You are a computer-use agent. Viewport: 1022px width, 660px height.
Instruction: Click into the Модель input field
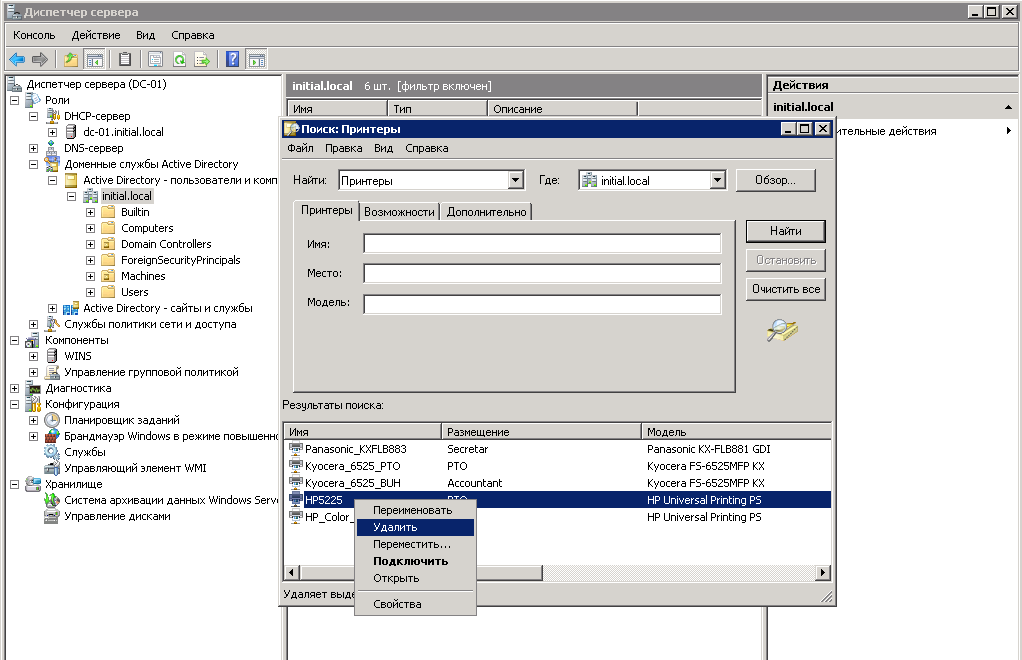pos(542,304)
